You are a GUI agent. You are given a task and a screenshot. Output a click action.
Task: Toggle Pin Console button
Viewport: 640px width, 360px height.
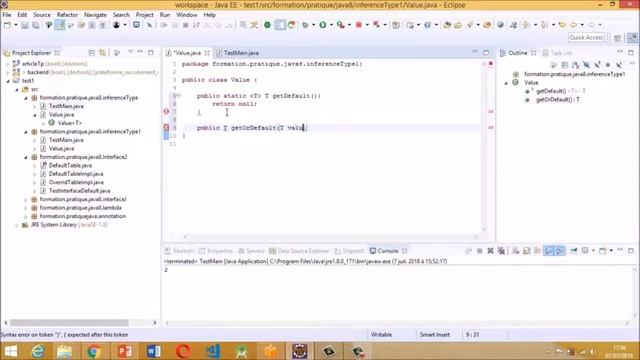[x=574, y=251]
